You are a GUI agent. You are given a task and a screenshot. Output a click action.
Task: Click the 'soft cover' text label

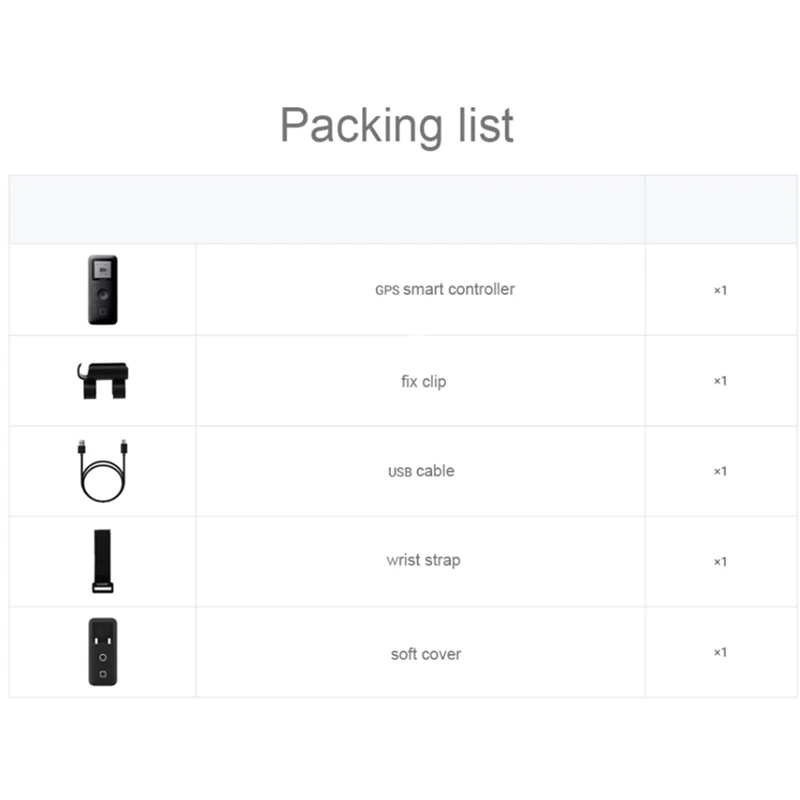(x=425, y=654)
